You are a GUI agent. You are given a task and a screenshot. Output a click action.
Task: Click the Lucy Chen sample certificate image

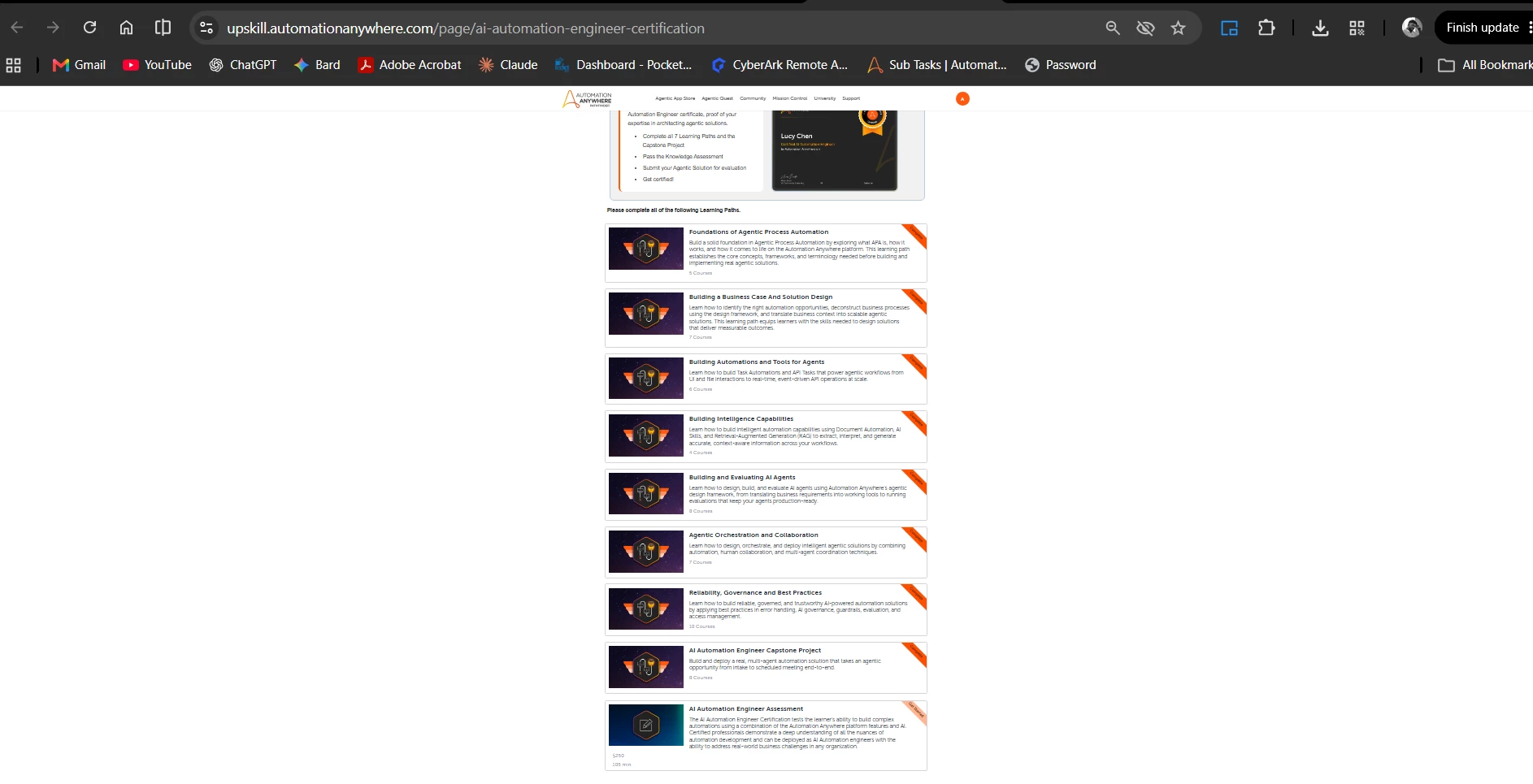[x=835, y=151]
